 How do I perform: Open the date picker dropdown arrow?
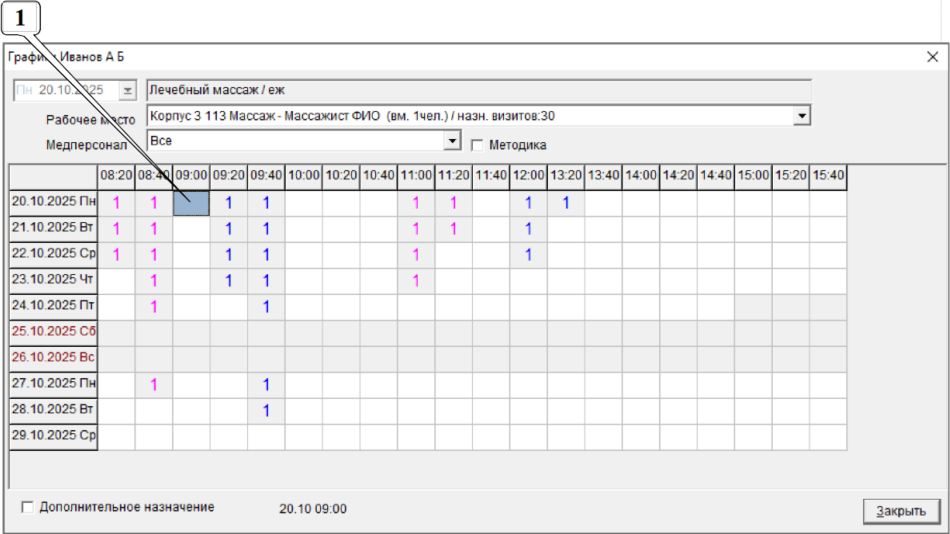pos(127,90)
